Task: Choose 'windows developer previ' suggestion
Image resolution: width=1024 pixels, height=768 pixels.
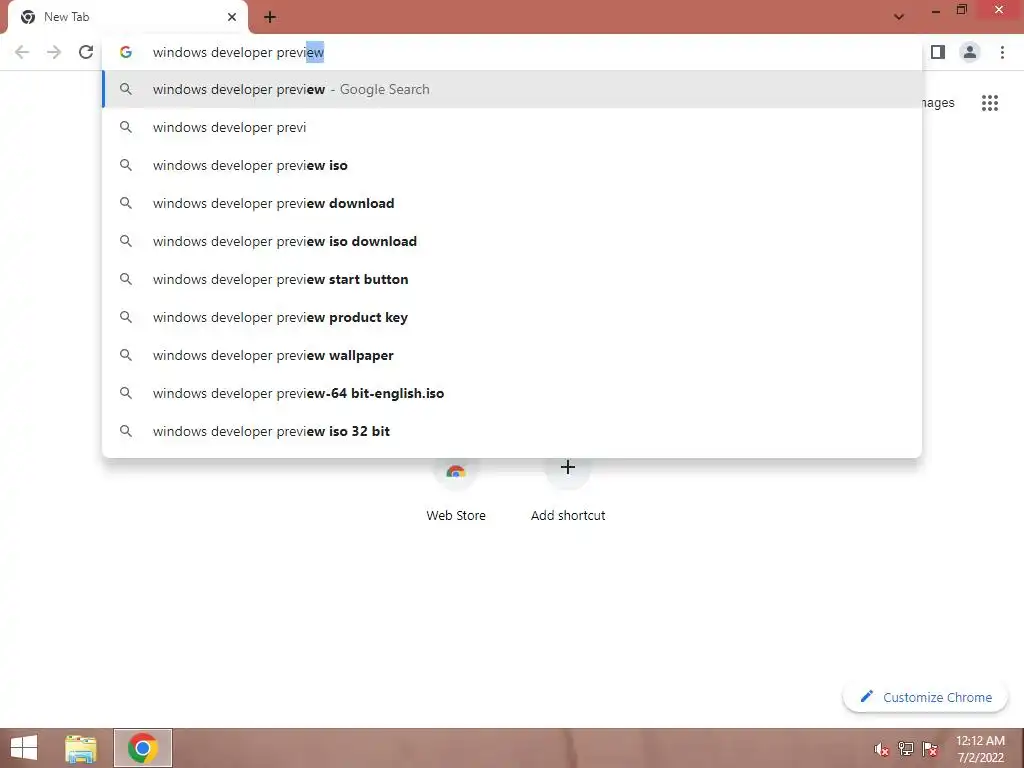Action: [x=512, y=127]
